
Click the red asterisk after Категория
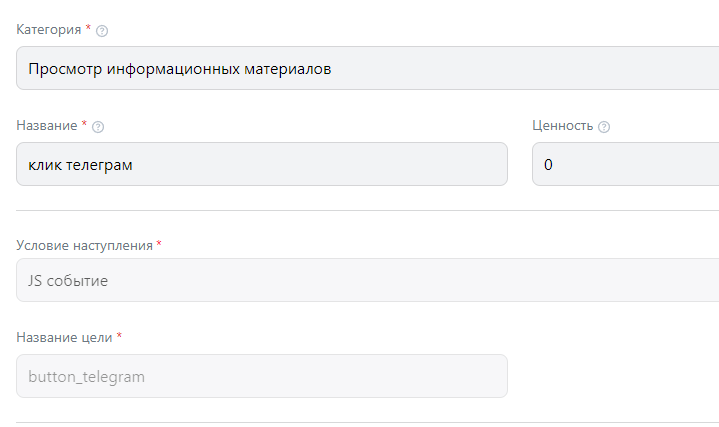point(89,28)
